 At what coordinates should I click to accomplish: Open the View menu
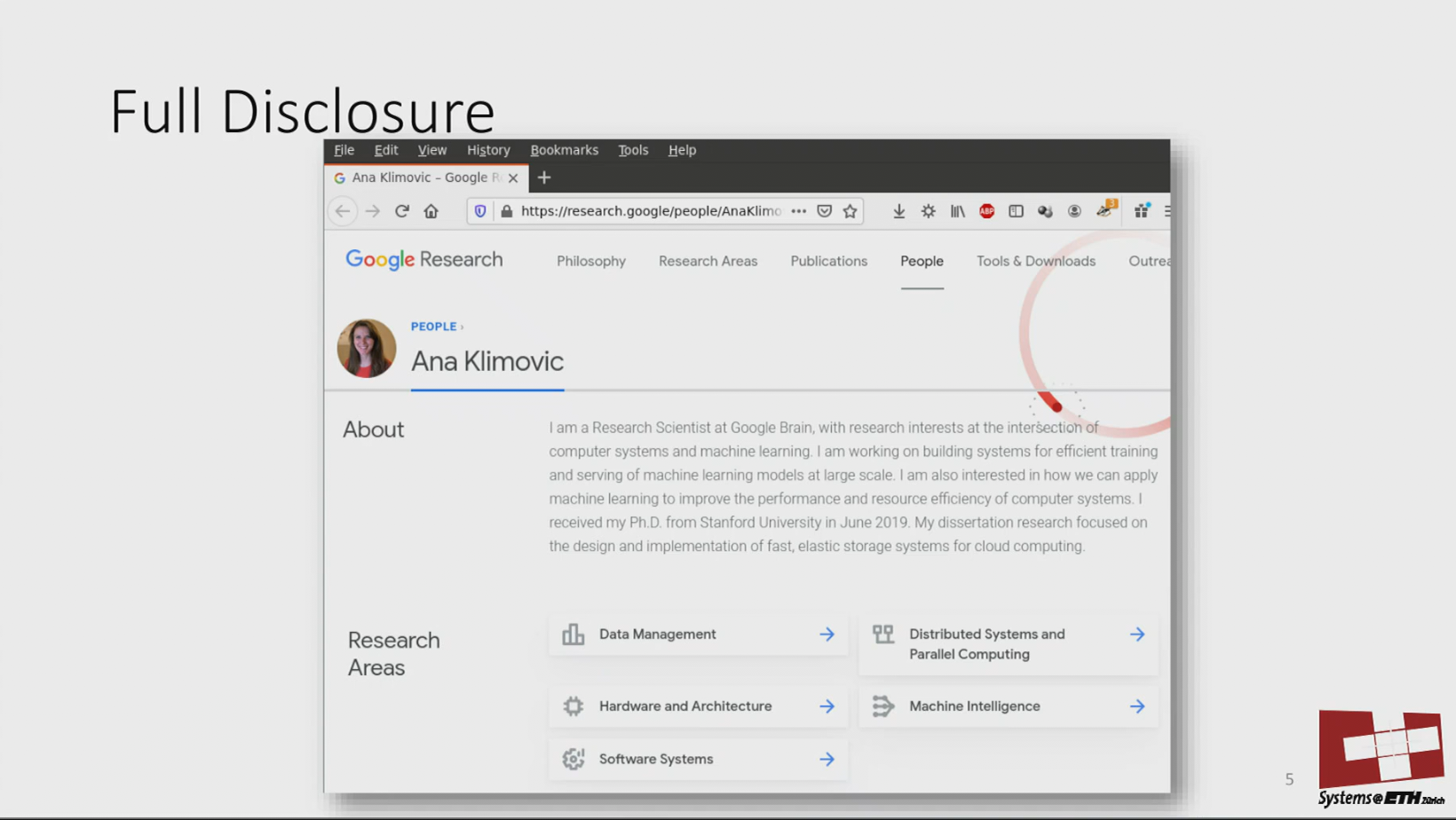coord(432,150)
